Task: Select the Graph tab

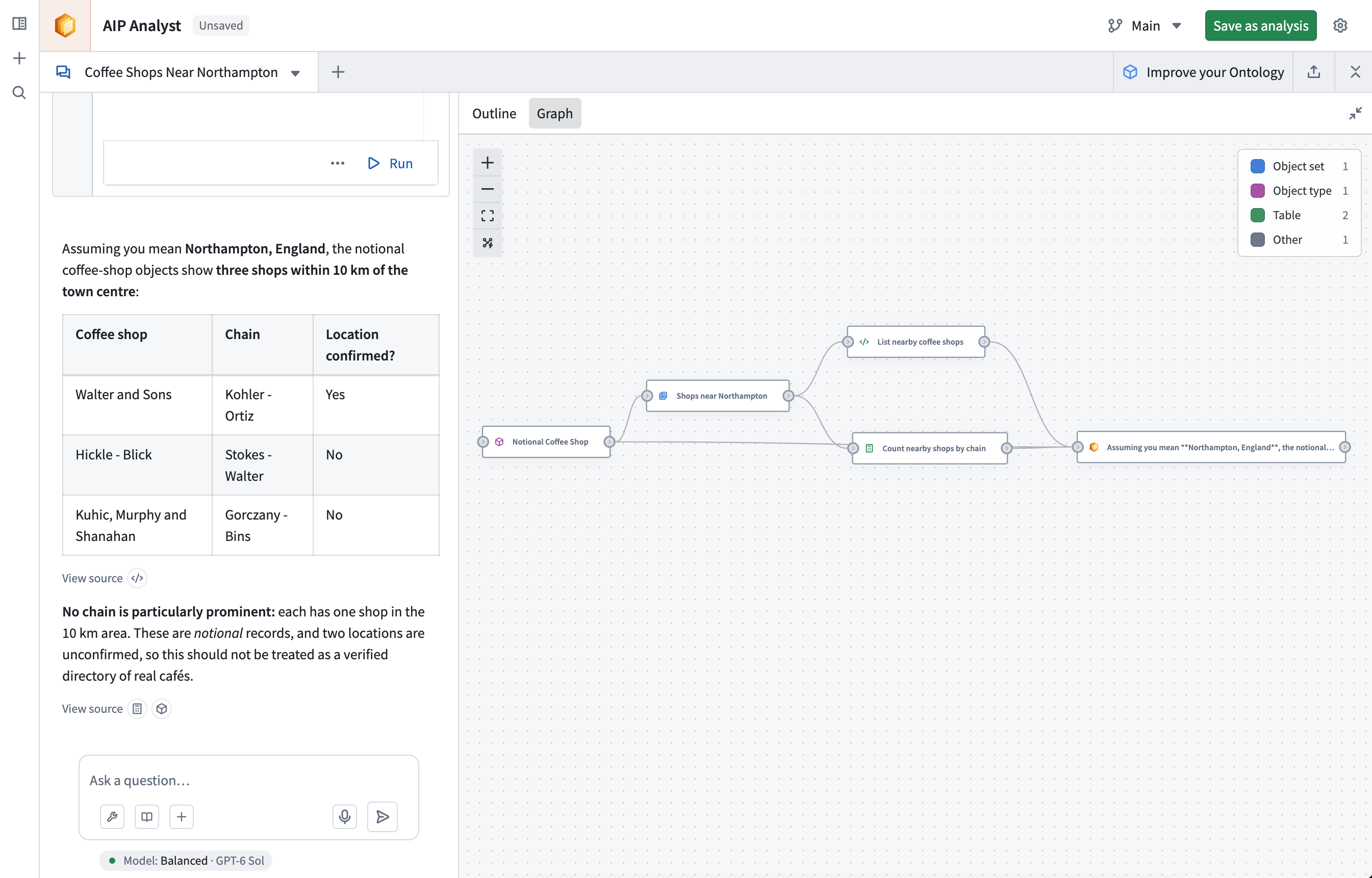Action: (x=555, y=114)
